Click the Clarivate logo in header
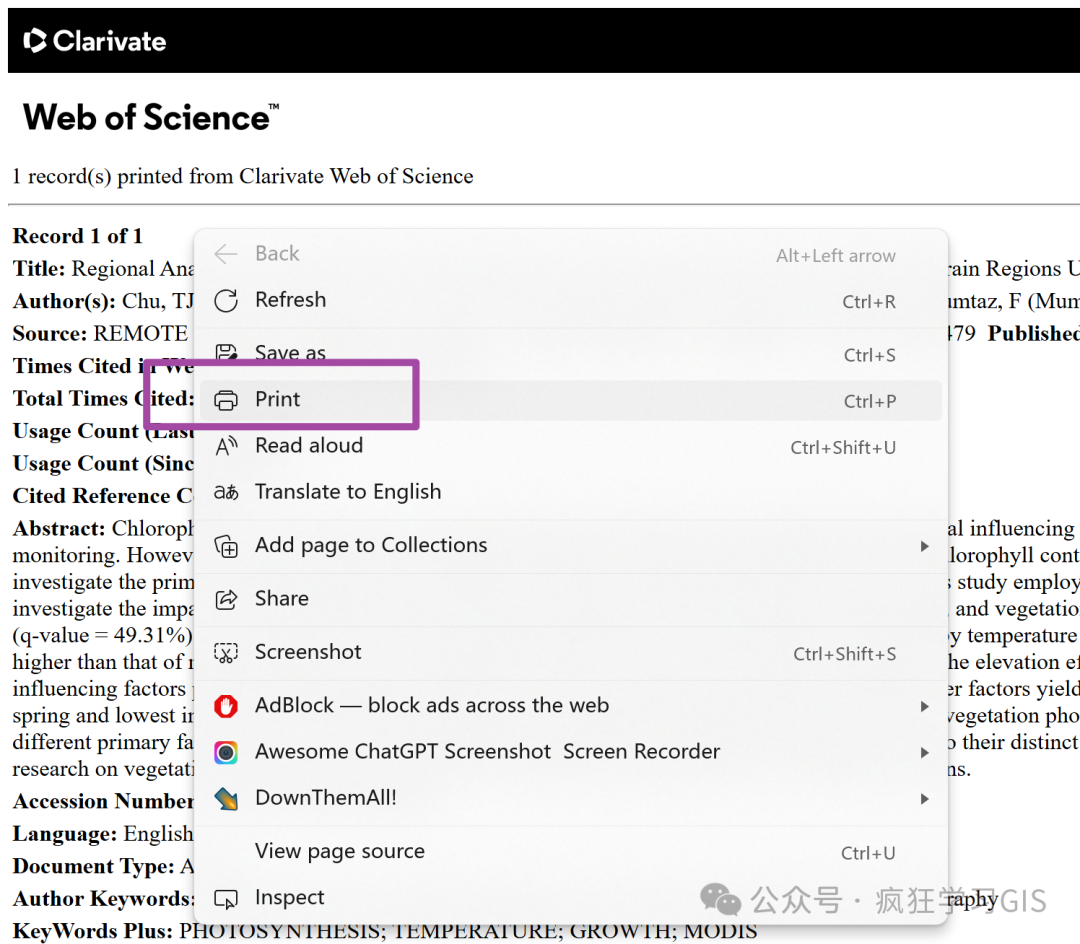Screen dimensions: 1080x944 (95, 41)
